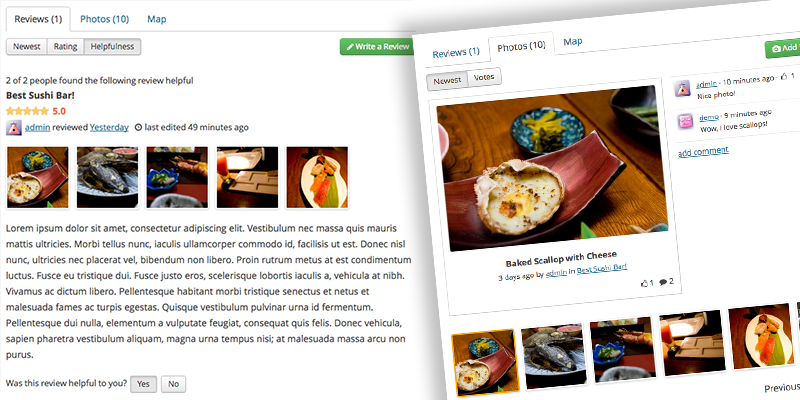800x400 pixels.
Task: Click the thumbs-up icon on admin's photo comment
Action: coord(784,78)
